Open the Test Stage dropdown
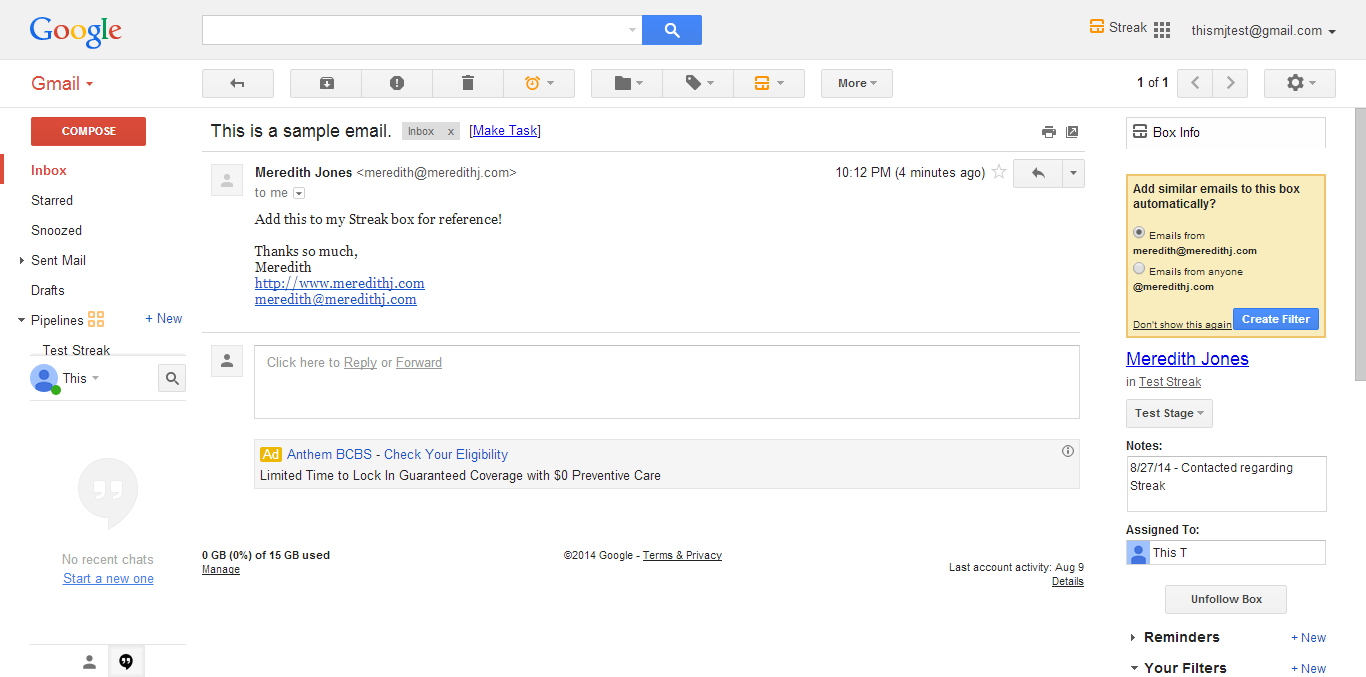Screen dimensions: 1366x677 pyautogui.click(x=1169, y=413)
